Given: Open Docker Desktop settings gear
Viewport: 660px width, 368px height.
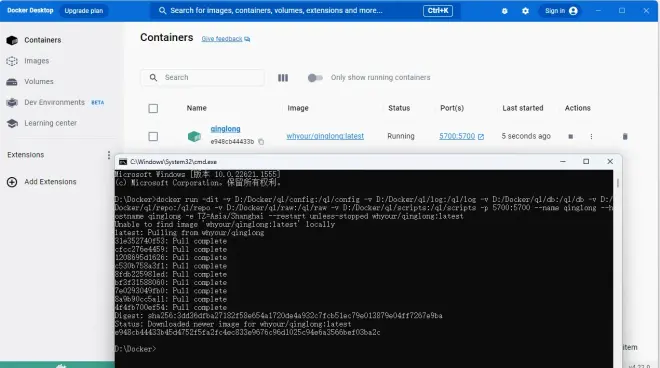Looking at the screenshot, I should pyautogui.click(x=525, y=11).
